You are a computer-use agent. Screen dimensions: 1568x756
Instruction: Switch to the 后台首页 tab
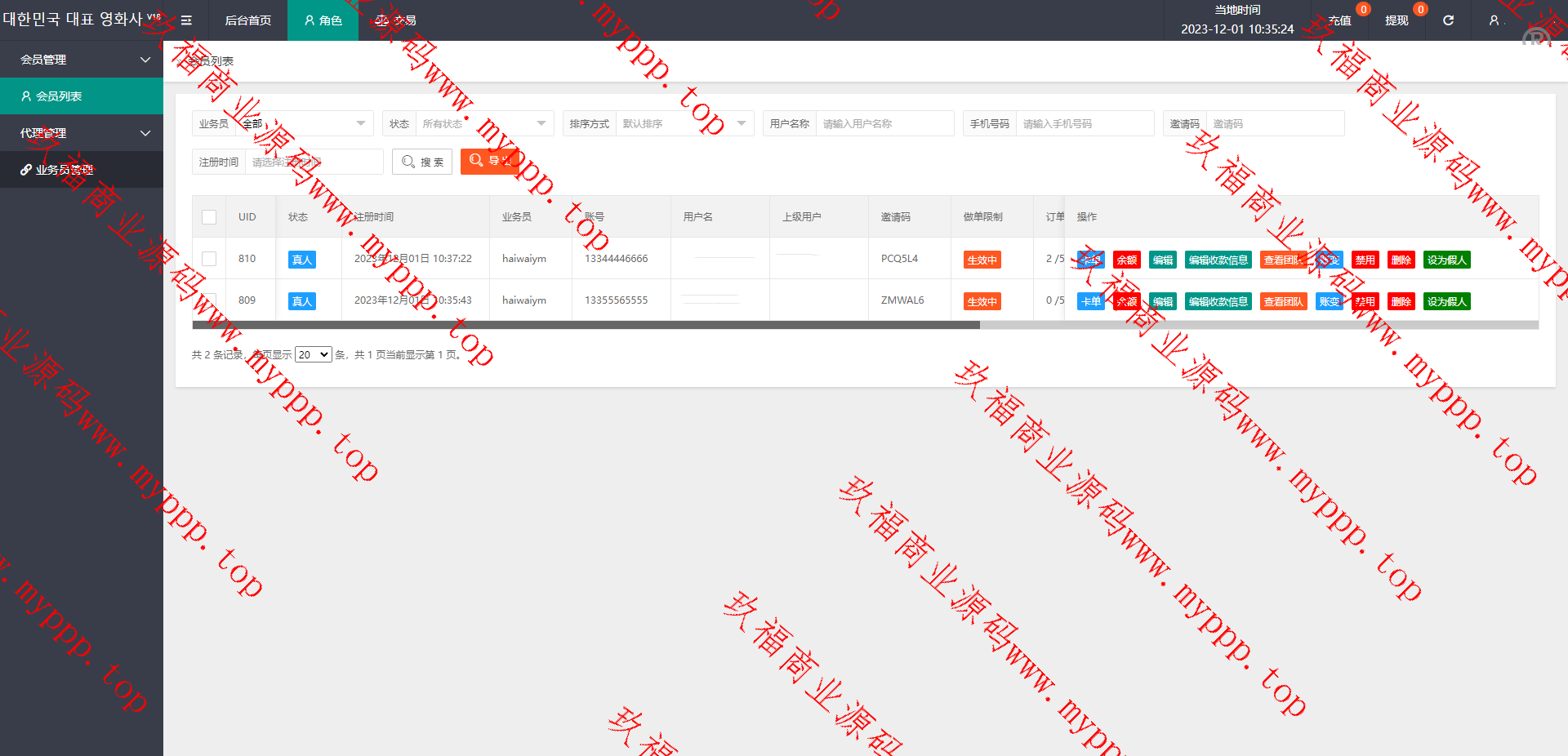click(x=247, y=20)
